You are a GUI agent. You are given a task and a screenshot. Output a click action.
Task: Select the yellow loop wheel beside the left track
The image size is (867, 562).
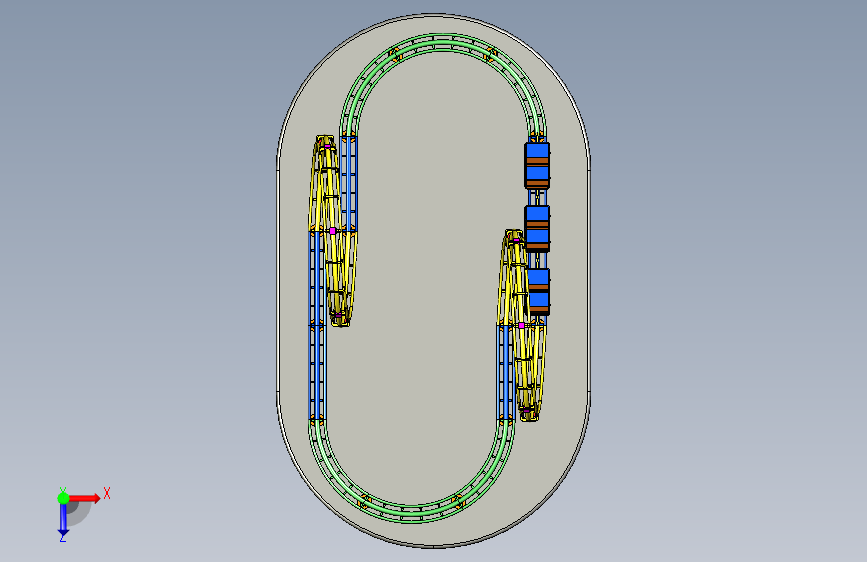click(x=332, y=231)
